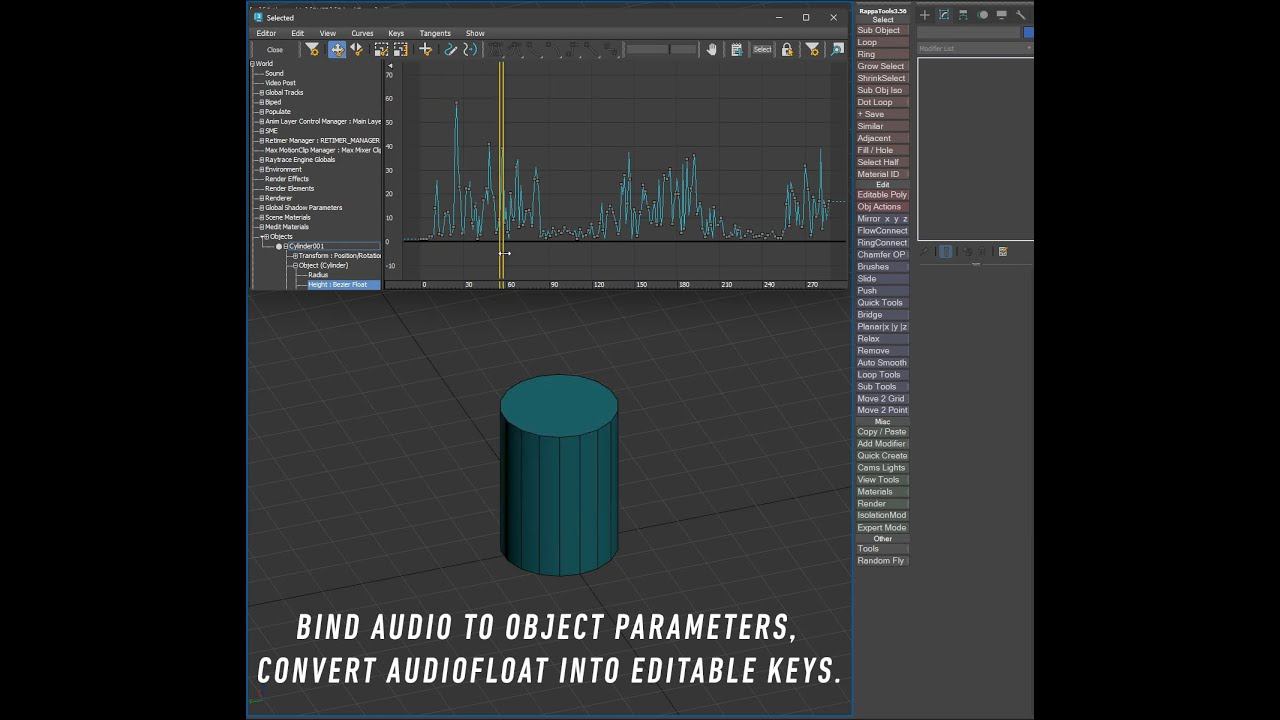1280x720 pixels.
Task: Expand the Global Tracks tree node
Action: [262, 93]
